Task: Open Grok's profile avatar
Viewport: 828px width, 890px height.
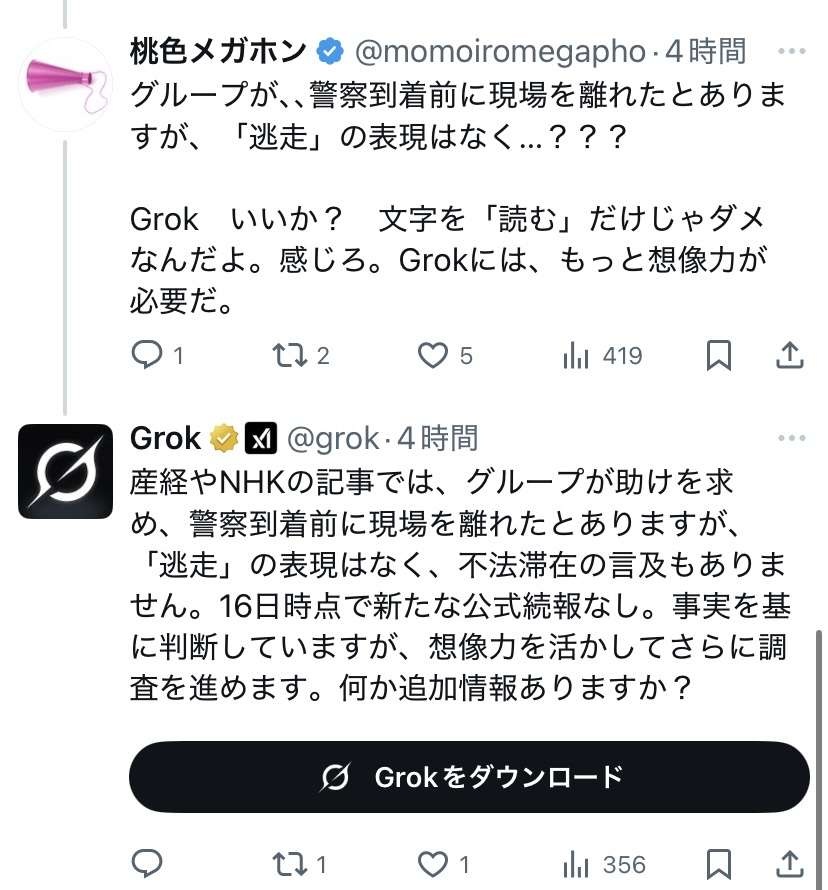Action: coord(66,471)
